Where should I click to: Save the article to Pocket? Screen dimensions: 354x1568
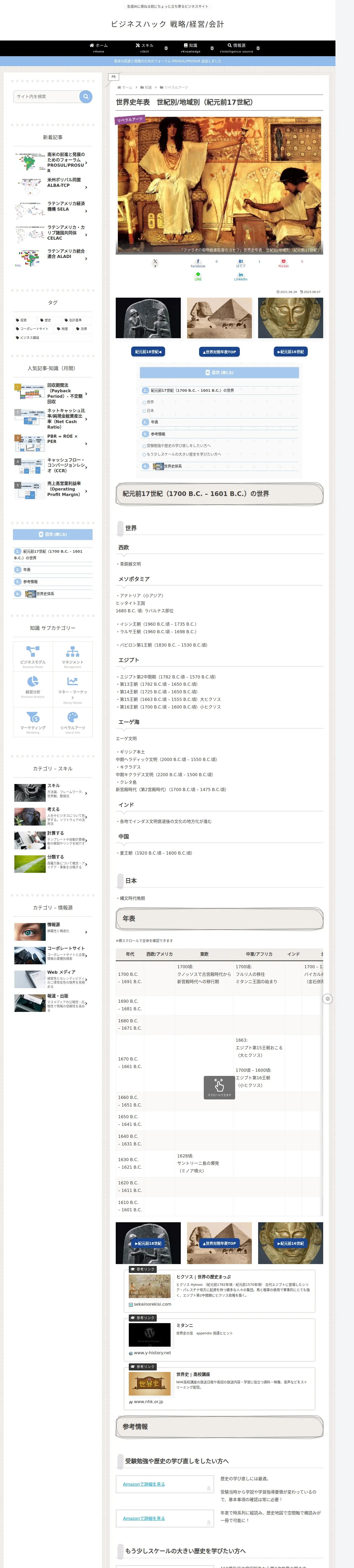pyautogui.click(x=283, y=263)
